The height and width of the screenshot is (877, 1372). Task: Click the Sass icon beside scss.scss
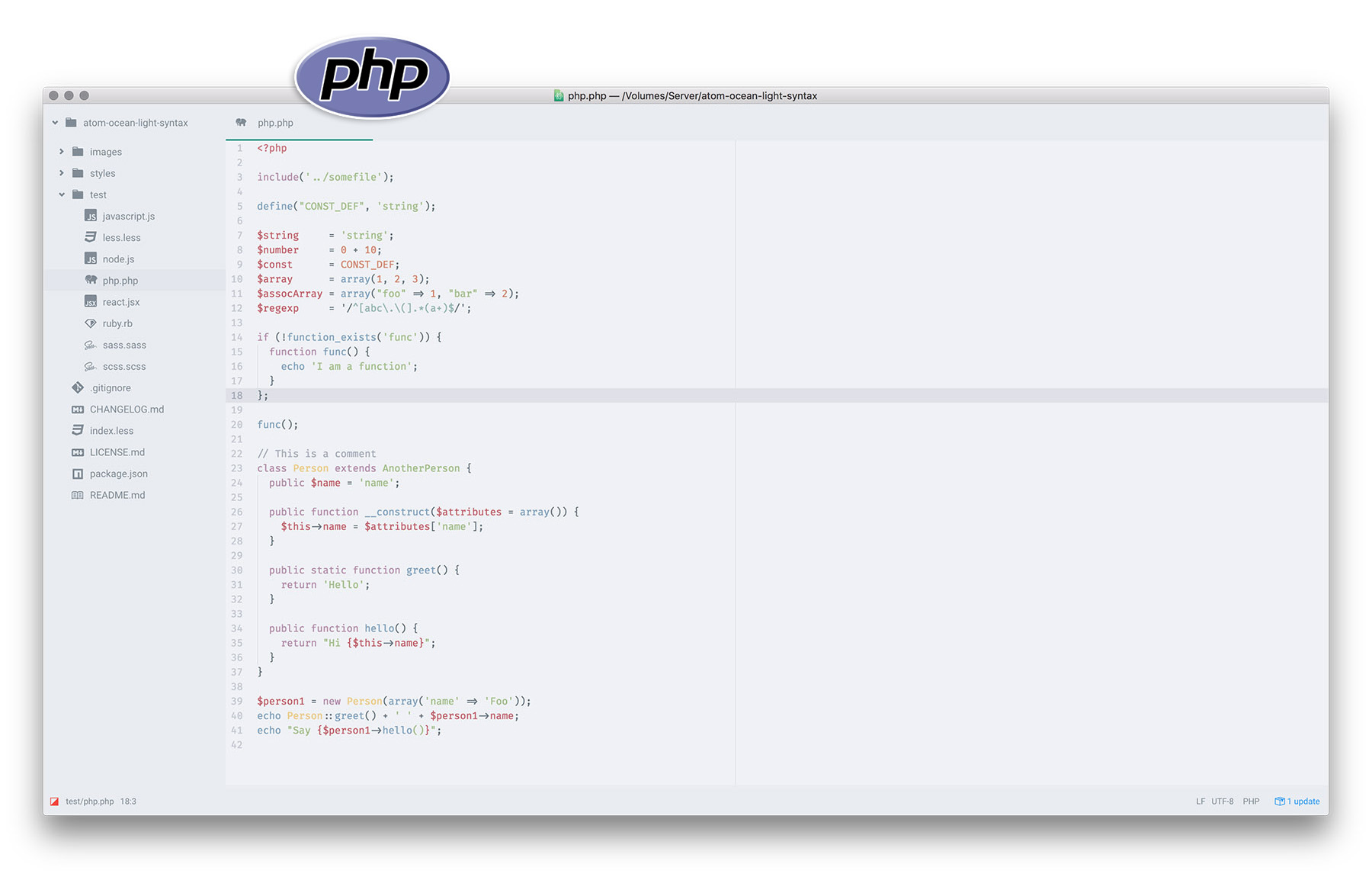[x=91, y=366]
